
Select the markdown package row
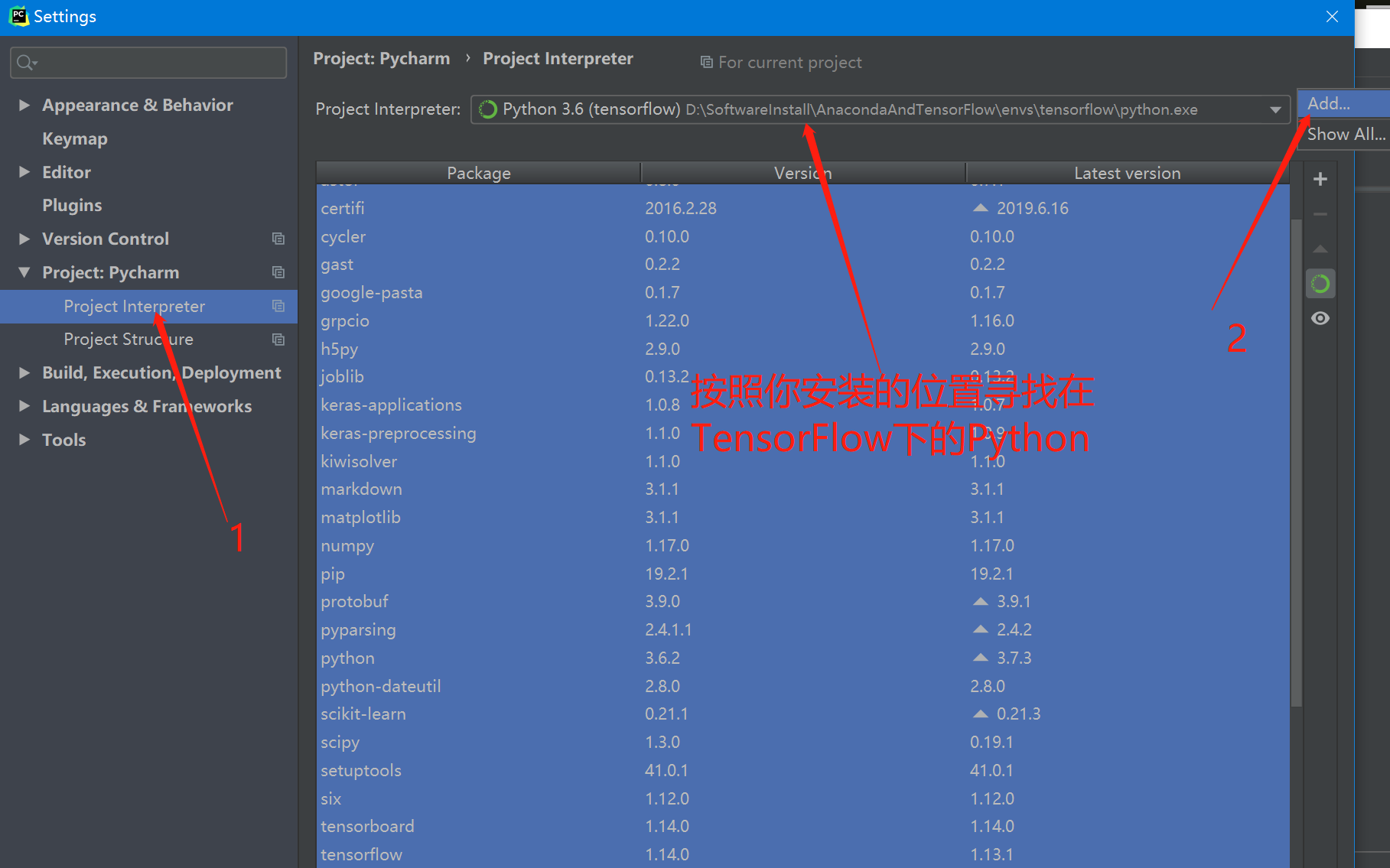[x=802, y=489]
